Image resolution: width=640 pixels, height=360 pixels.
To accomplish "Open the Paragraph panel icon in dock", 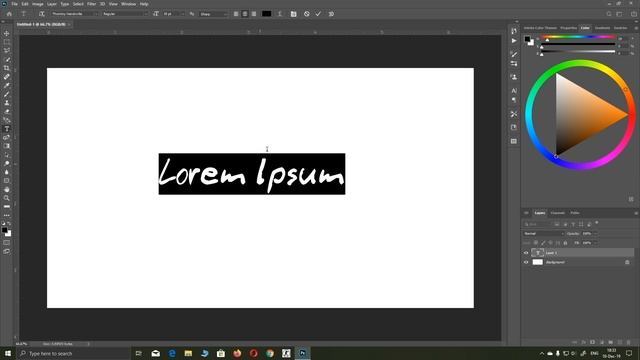I will [514, 100].
